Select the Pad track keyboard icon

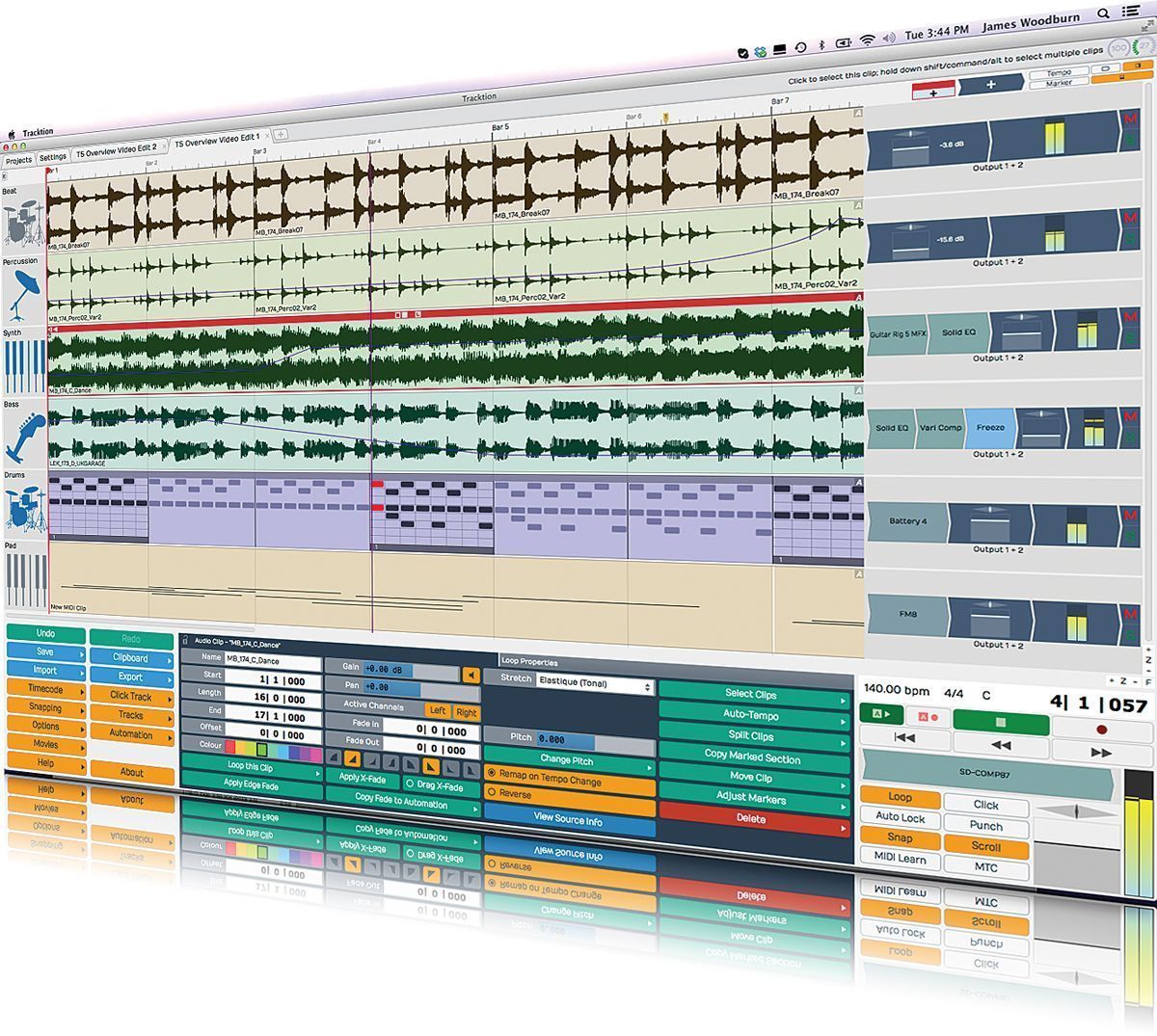point(25,582)
